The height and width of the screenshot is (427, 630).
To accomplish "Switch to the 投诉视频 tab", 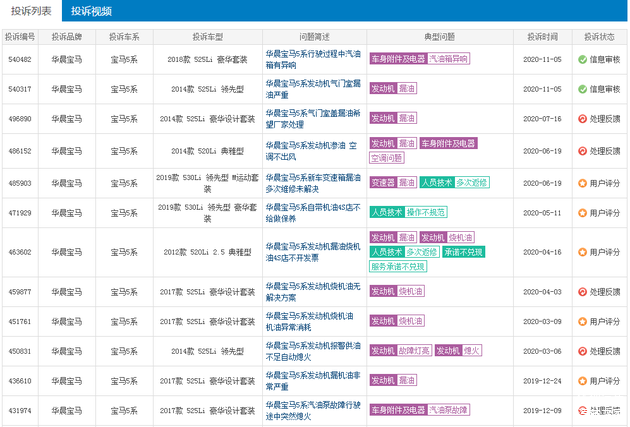I will click(91, 11).
